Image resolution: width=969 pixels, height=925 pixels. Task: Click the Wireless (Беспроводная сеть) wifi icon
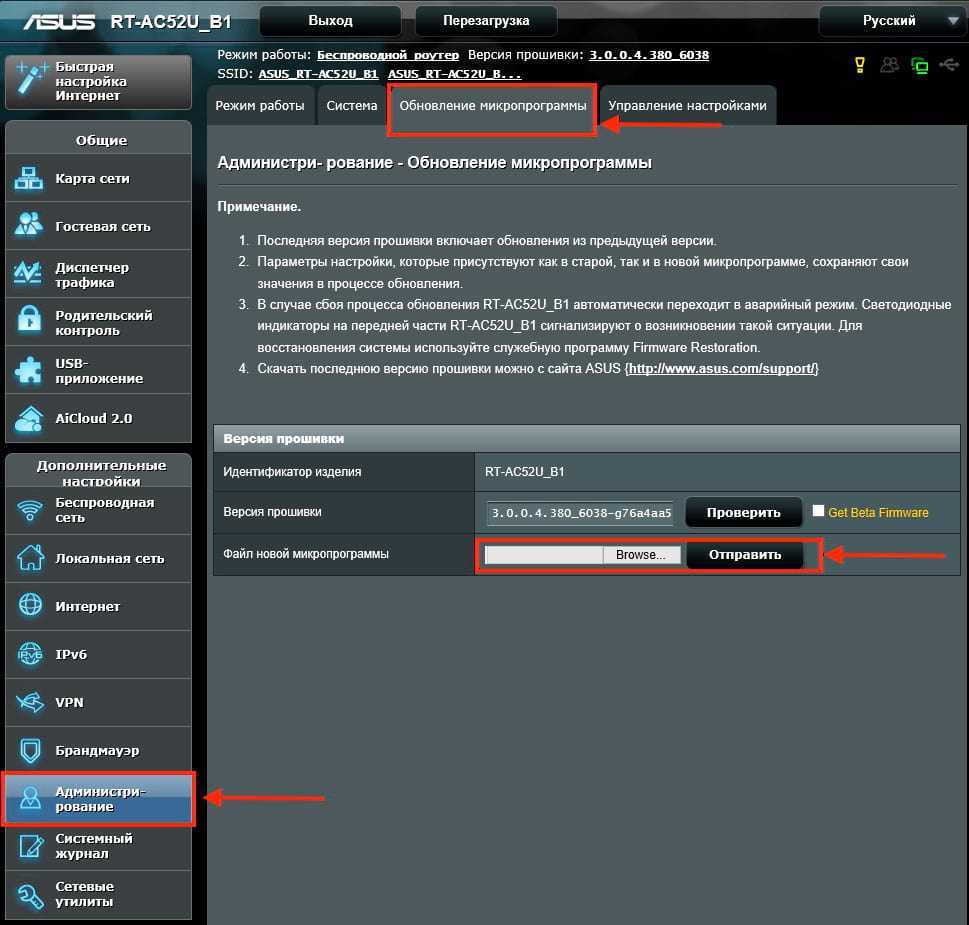(x=30, y=510)
